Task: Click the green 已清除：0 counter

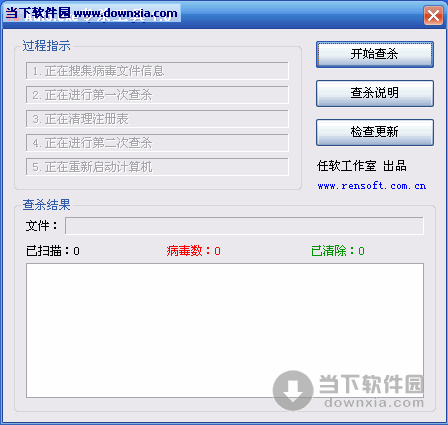Action: tap(338, 251)
